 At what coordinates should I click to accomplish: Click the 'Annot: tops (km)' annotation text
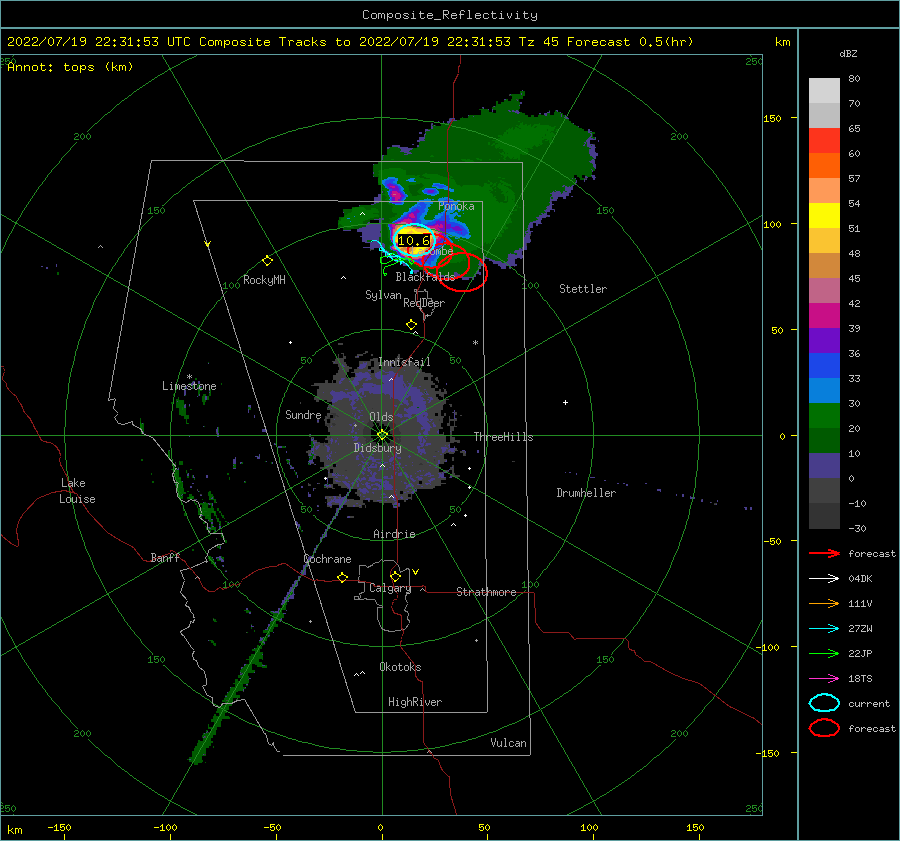[x=70, y=67]
